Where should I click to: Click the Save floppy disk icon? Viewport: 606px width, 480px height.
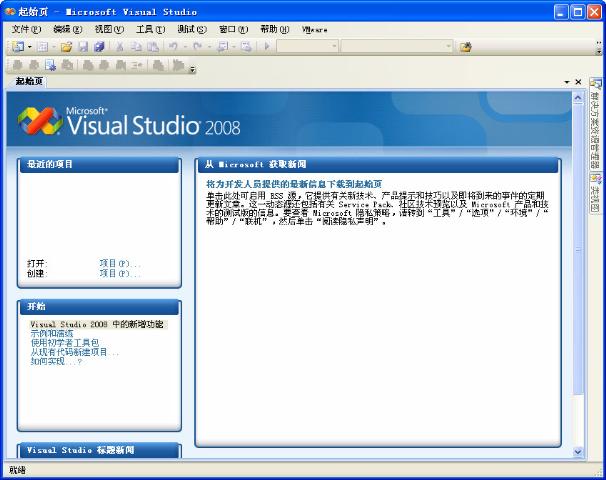coord(83,47)
